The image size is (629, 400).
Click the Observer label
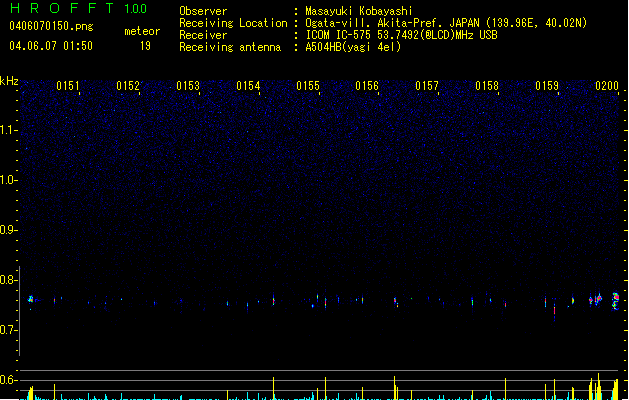click(203, 11)
